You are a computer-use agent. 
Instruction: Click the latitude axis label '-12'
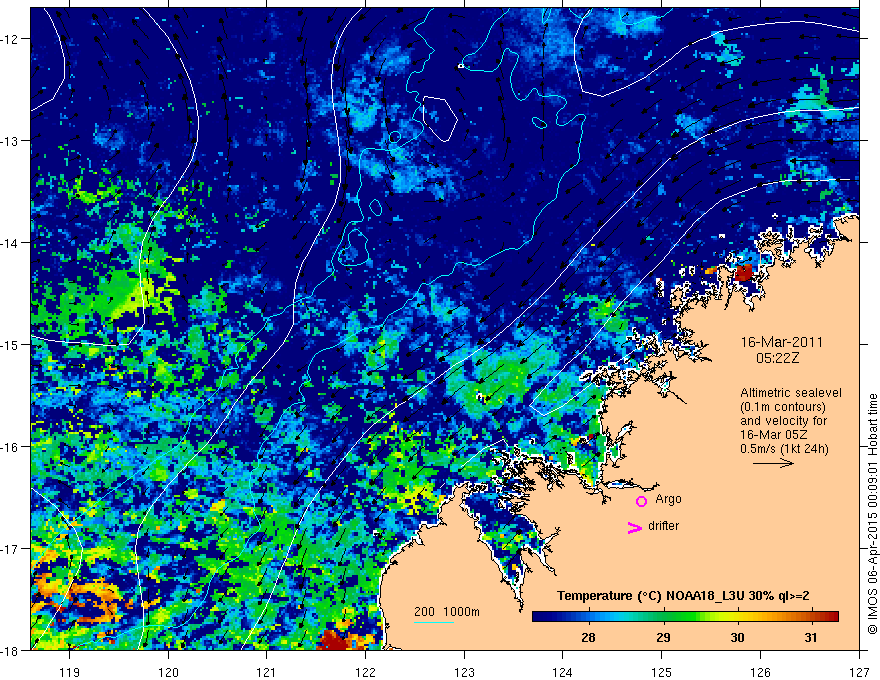tap(10, 39)
